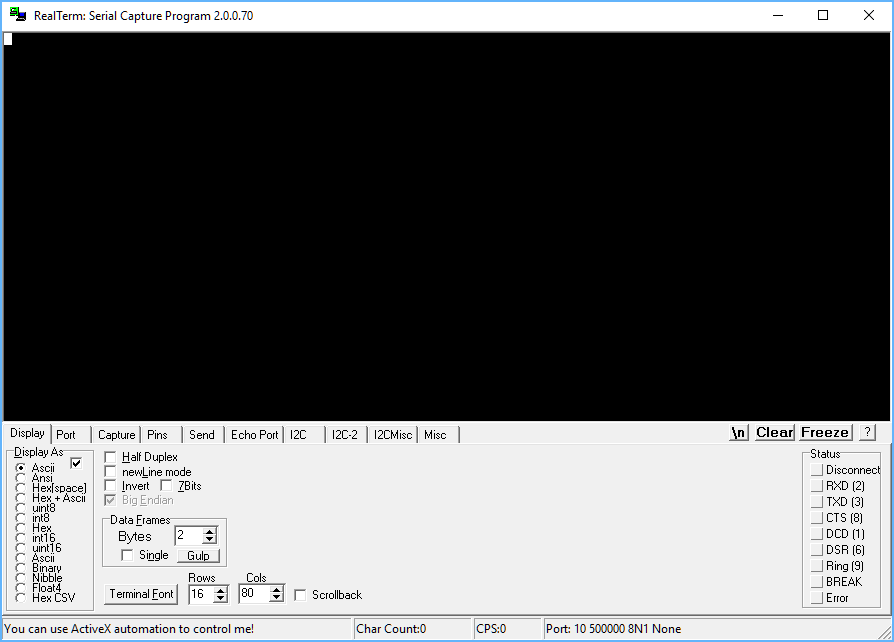
Task: Freeze the terminal output
Action: tap(824, 432)
